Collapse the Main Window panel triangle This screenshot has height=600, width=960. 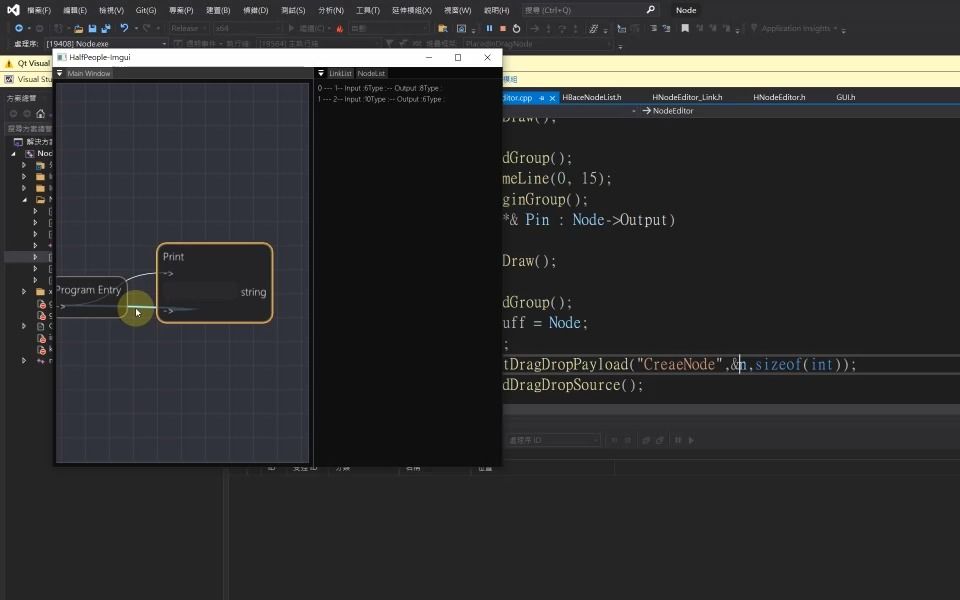(60, 74)
